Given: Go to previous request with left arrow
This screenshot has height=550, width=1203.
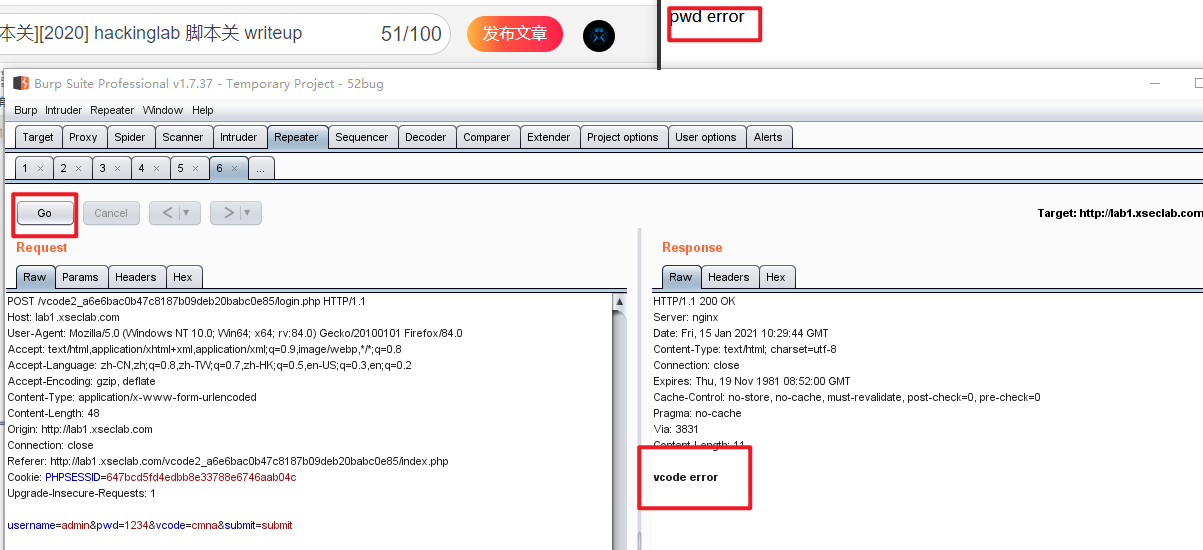Looking at the screenshot, I should tap(167, 213).
